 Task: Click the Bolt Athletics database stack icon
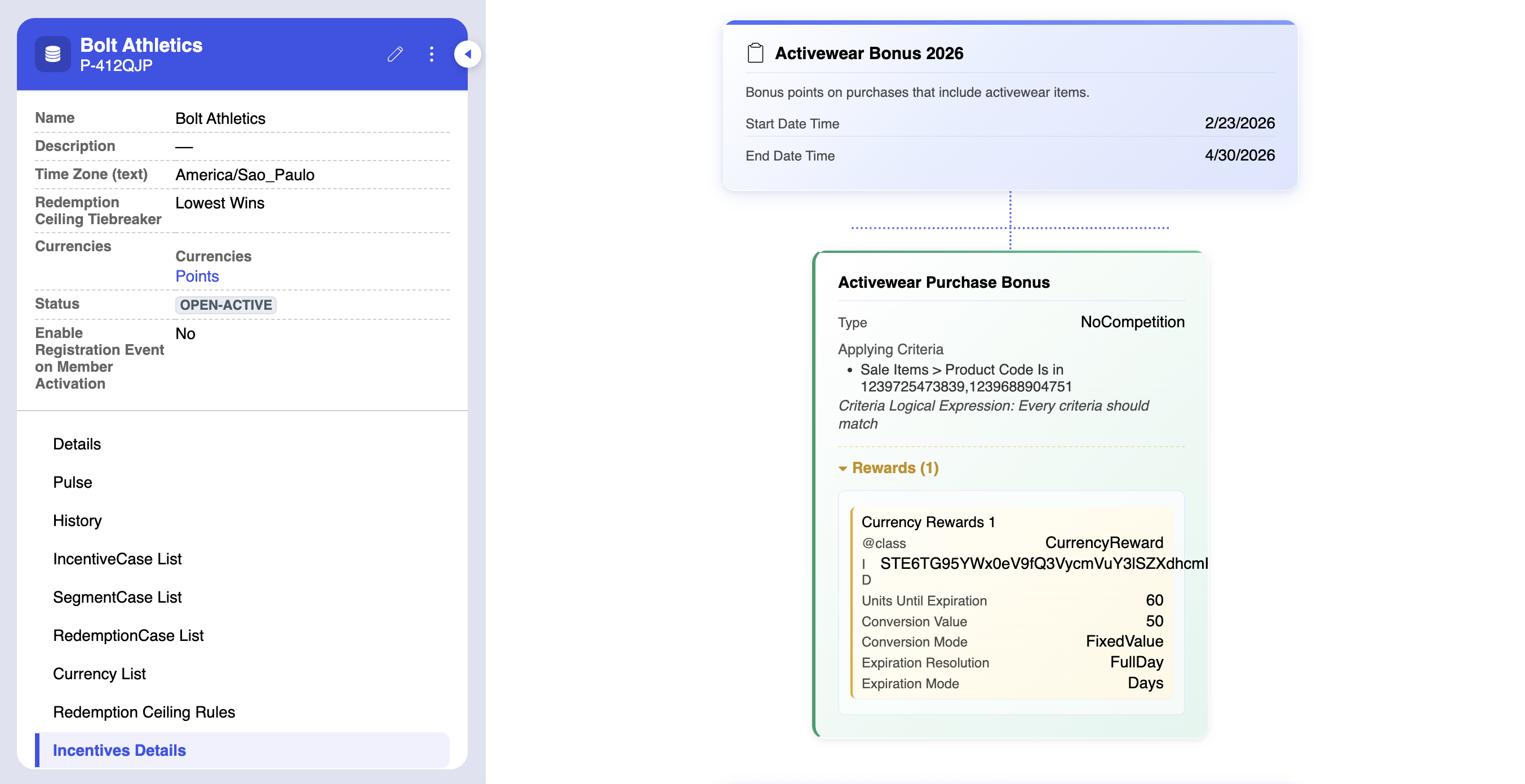click(x=52, y=55)
